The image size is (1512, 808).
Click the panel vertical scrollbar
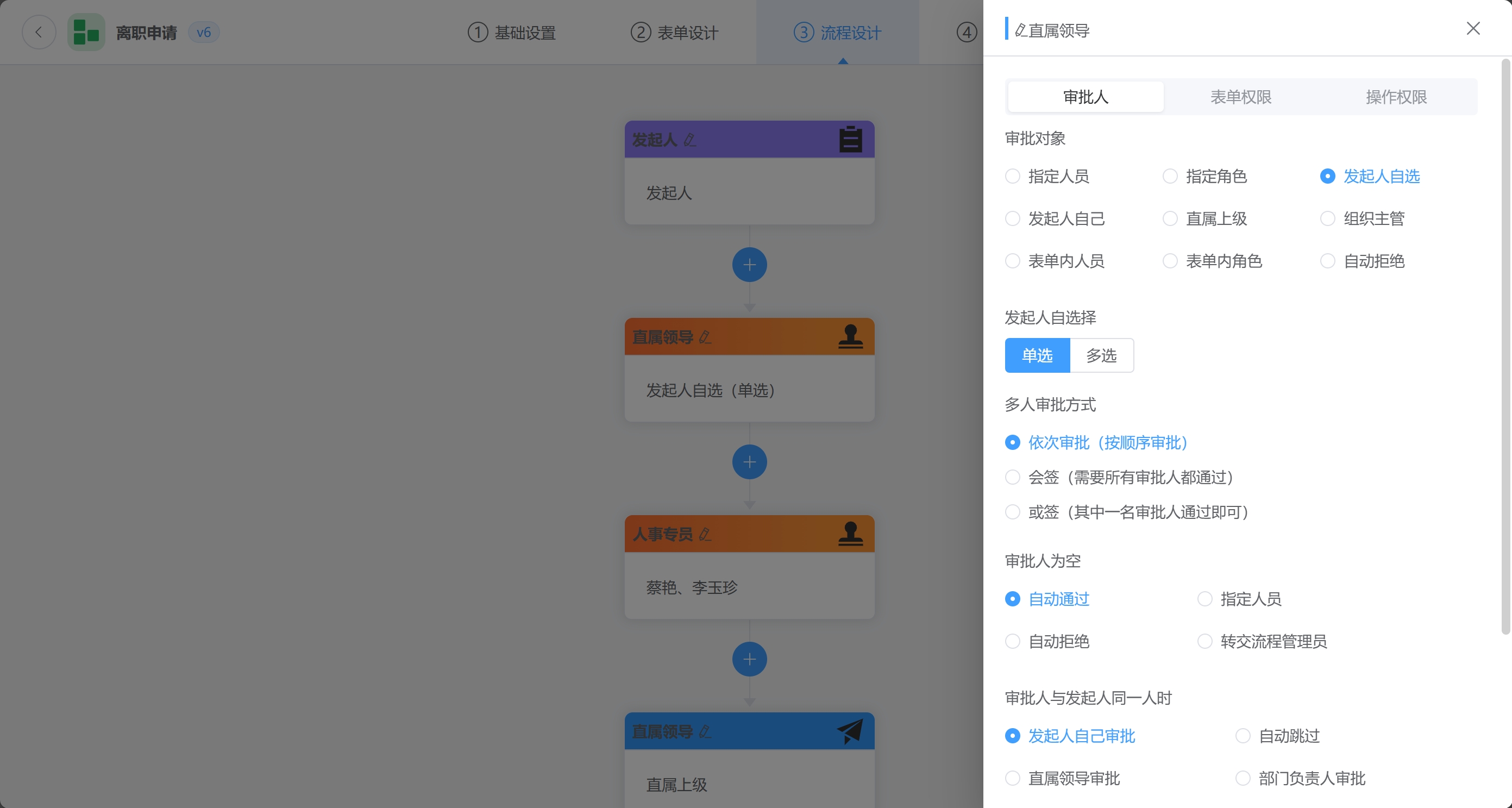(x=1505, y=347)
